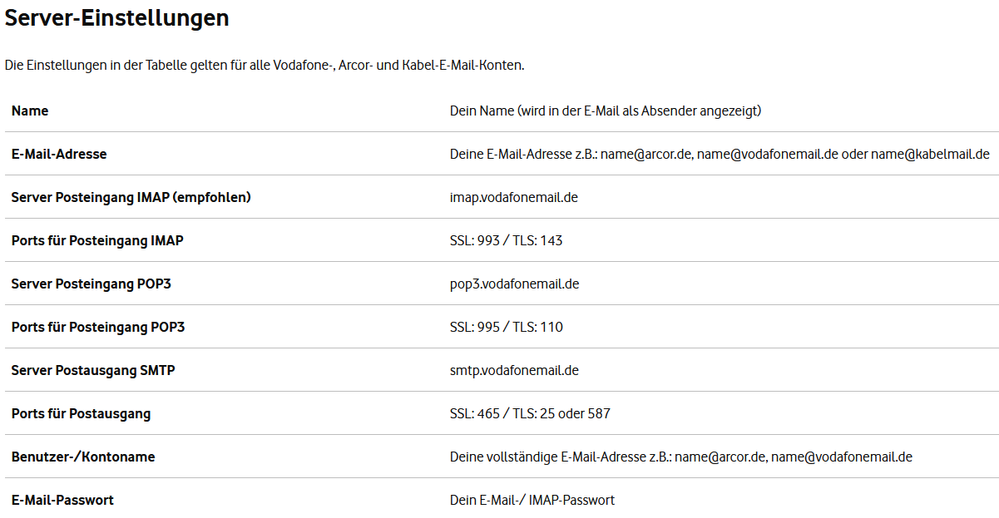Select the Server Posteingang IMAP (empfohlen) label
999x518 pixels.
131,197
